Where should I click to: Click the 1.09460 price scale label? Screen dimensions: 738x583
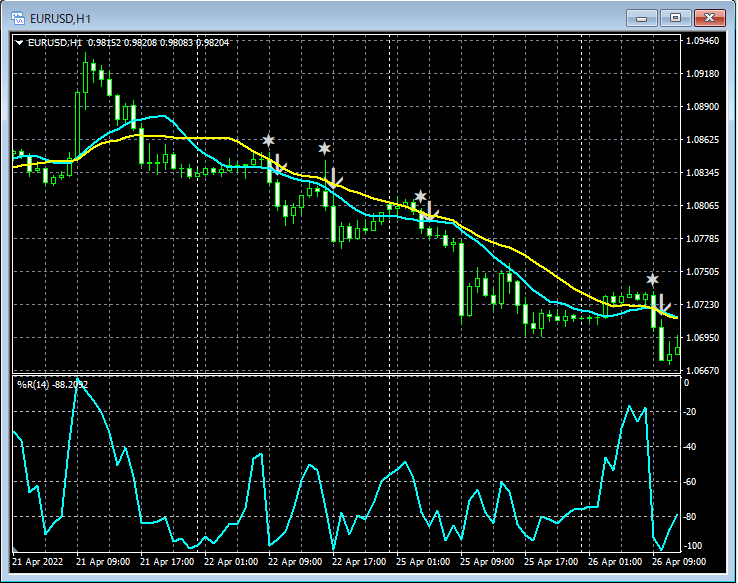pyautogui.click(x=703, y=40)
